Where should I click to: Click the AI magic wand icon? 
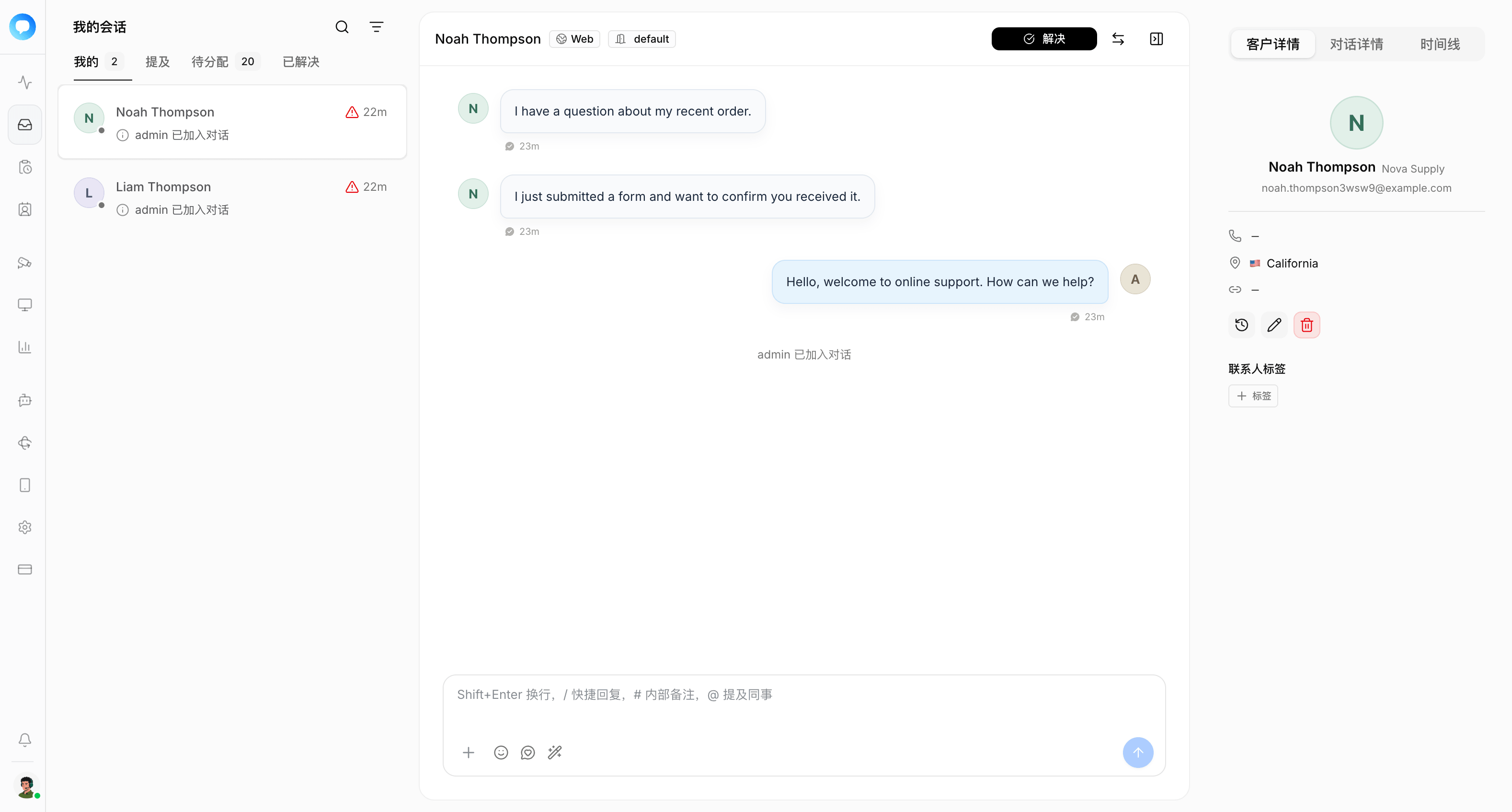point(555,752)
